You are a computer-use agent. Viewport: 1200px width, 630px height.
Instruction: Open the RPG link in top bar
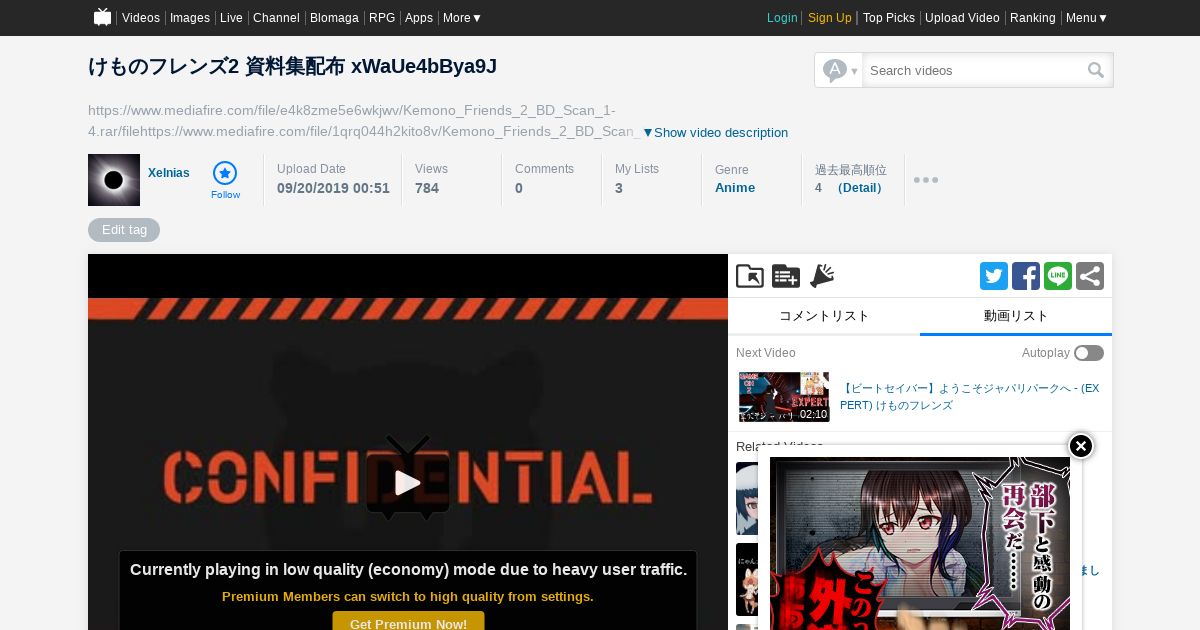point(382,18)
